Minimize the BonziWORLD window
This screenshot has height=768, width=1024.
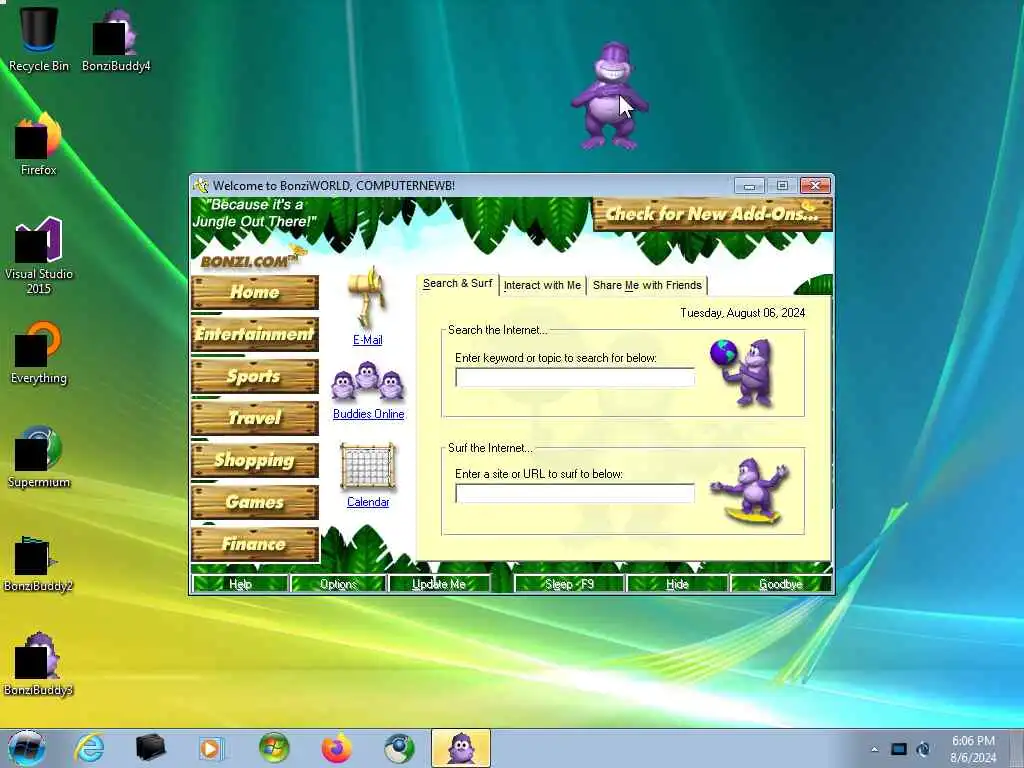749,186
